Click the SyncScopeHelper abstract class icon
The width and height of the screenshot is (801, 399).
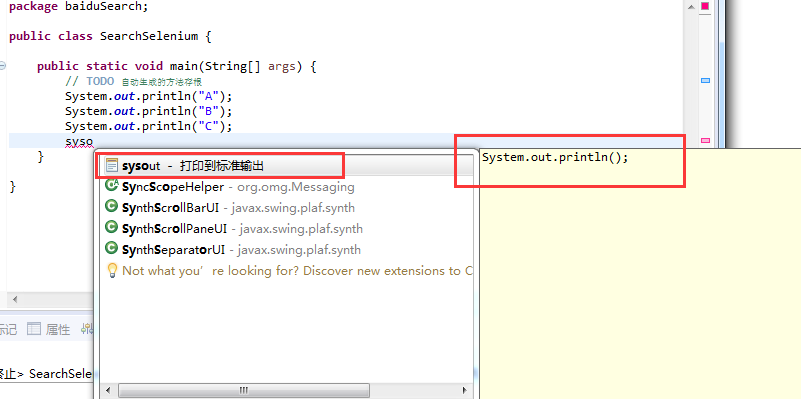point(111,185)
